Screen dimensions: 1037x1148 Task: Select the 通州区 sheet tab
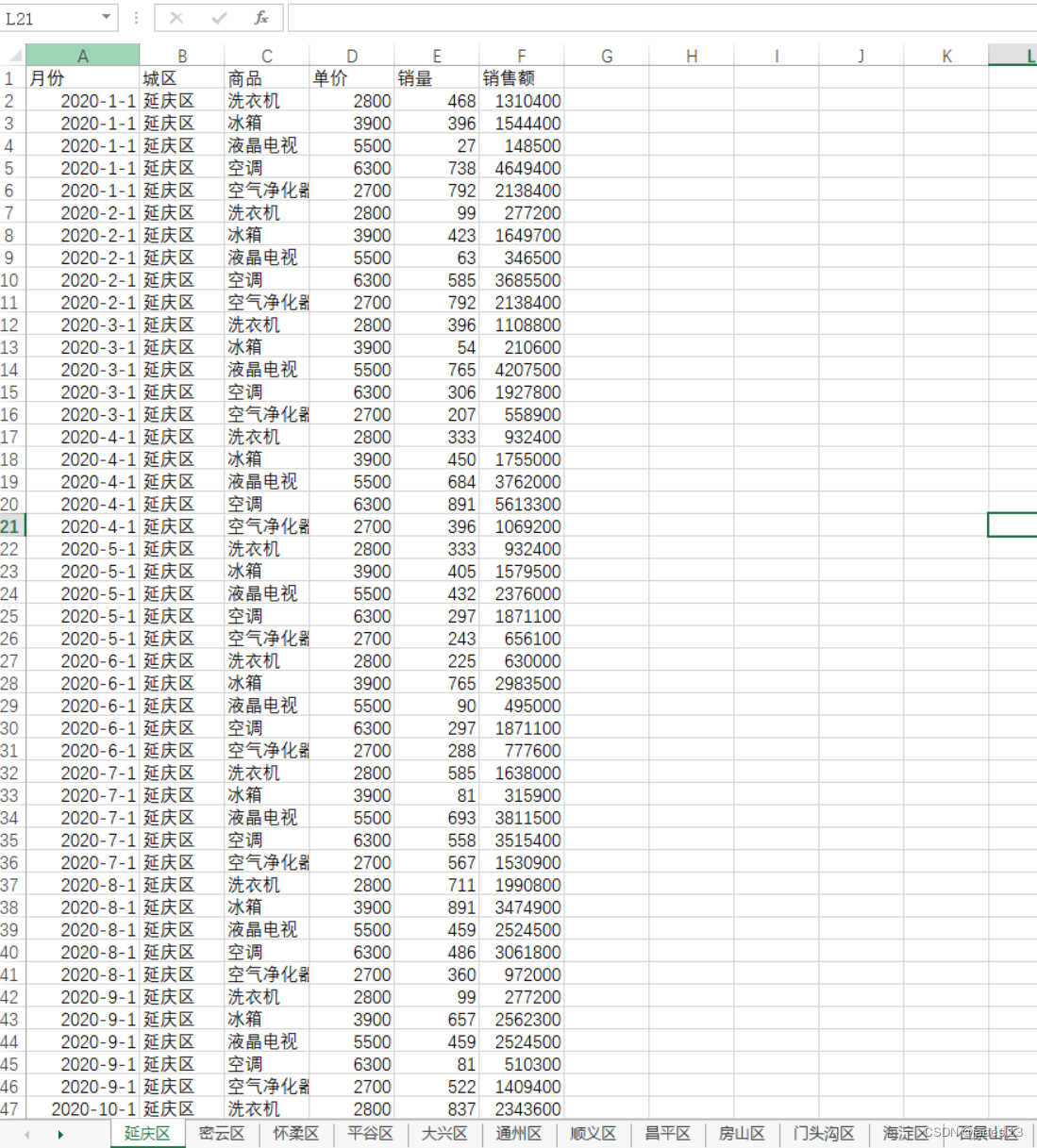tap(518, 1133)
